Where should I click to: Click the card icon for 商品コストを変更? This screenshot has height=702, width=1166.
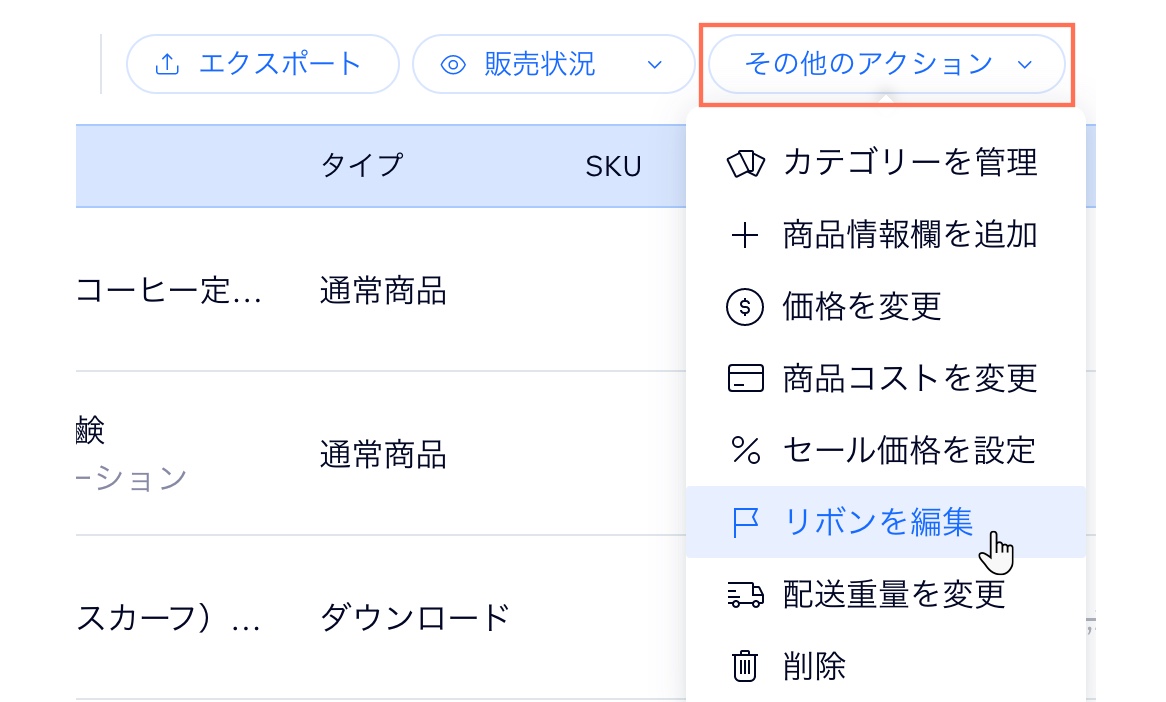745,379
